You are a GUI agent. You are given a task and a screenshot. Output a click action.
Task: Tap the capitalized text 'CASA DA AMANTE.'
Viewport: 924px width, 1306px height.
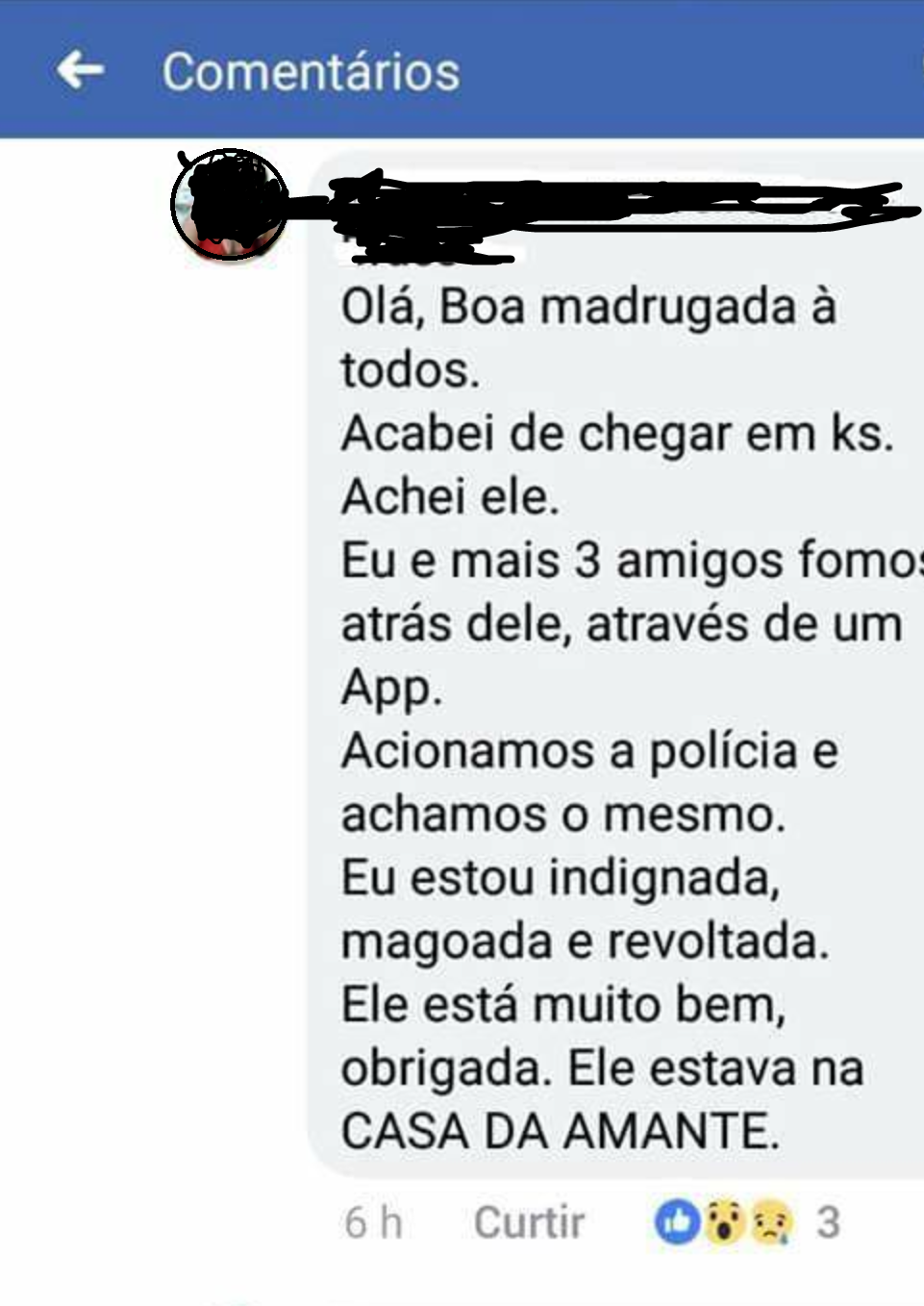click(x=560, y=1132)
